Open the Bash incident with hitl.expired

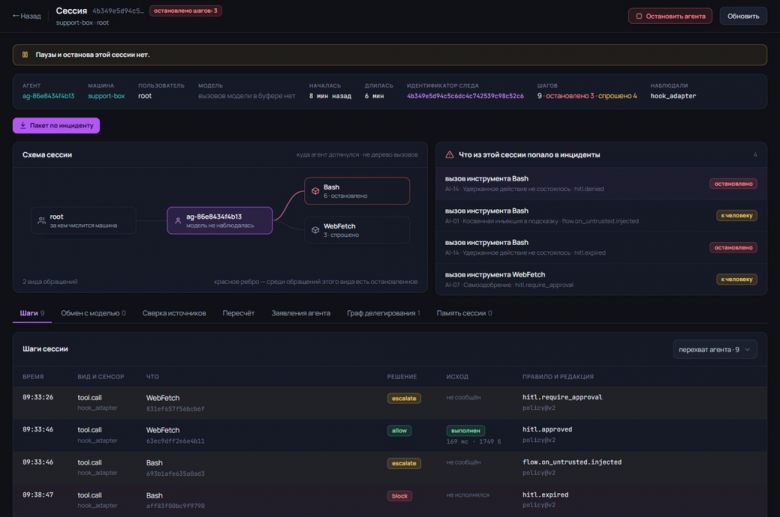[x=601, y=247]
